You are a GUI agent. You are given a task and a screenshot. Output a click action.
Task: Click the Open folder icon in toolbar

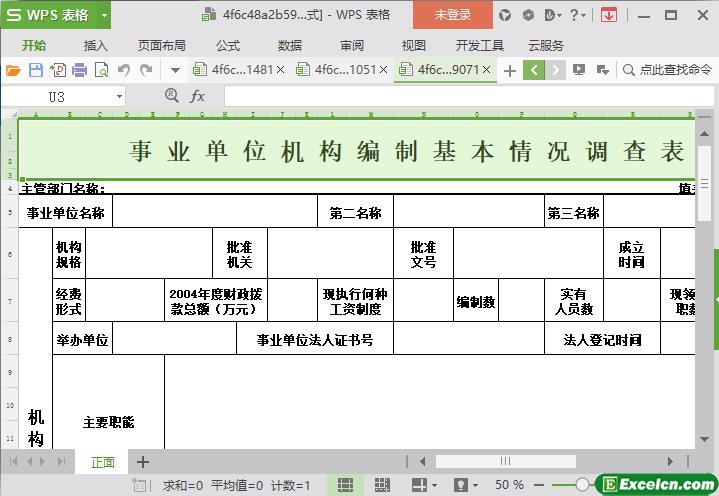coord(13,70)
